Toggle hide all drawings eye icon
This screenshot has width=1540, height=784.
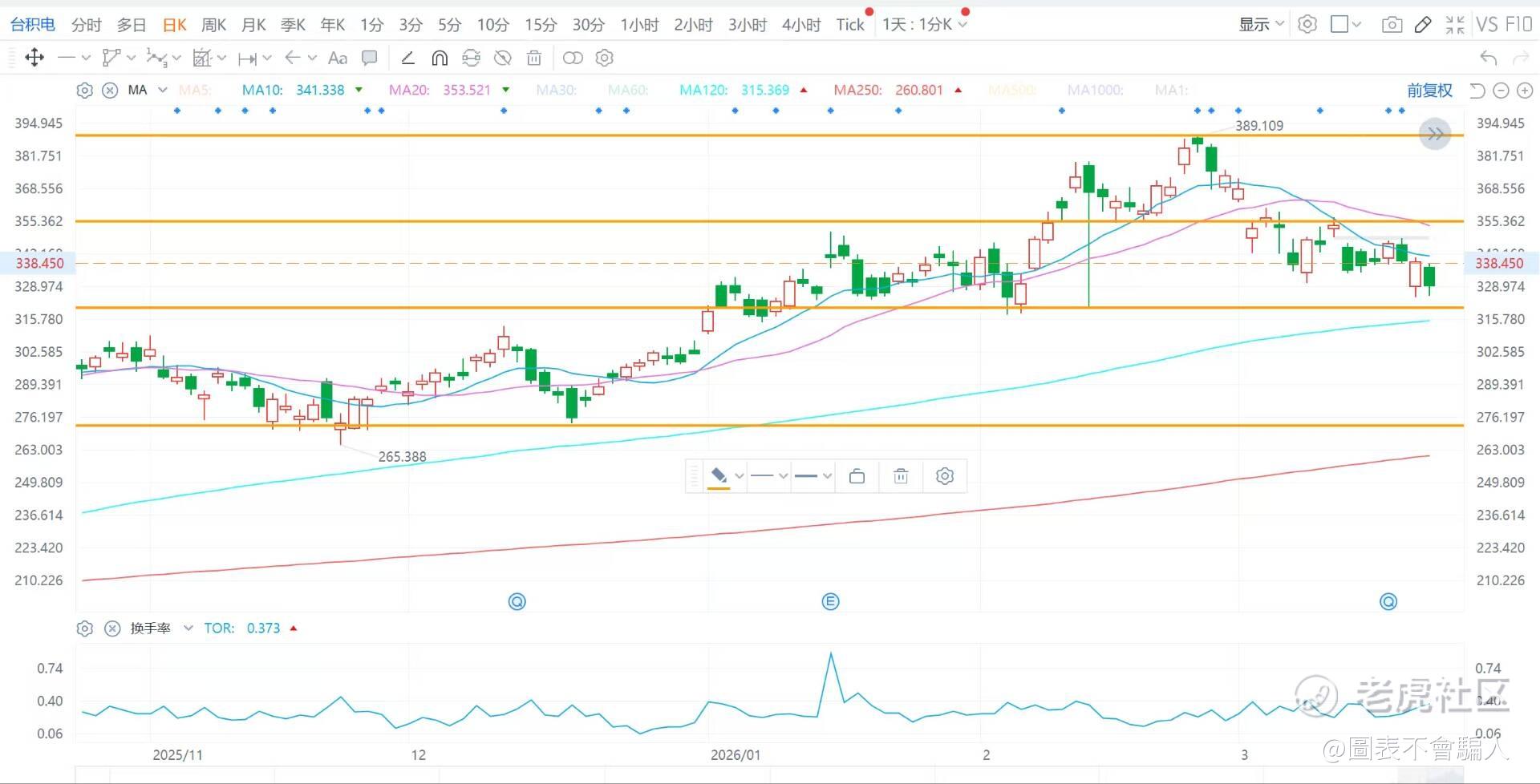[502, 58]
